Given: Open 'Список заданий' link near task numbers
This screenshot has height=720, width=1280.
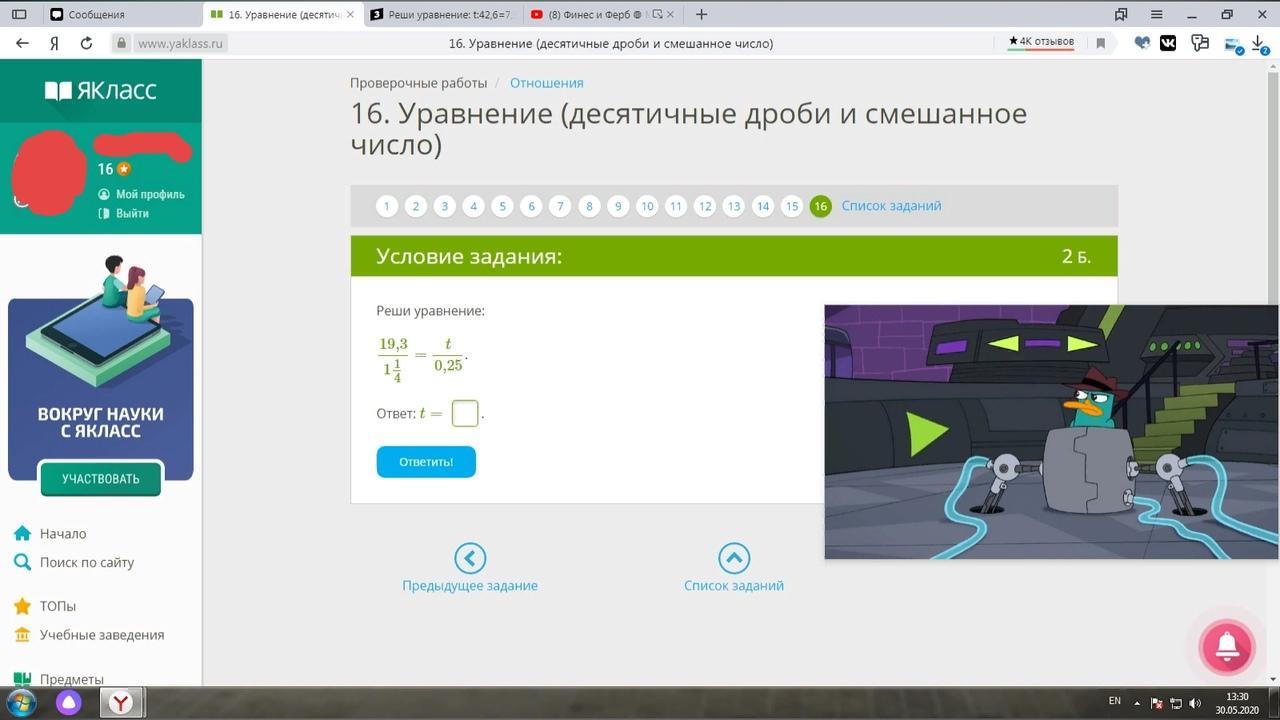Looking at the screenshot, I should [891, 206].
